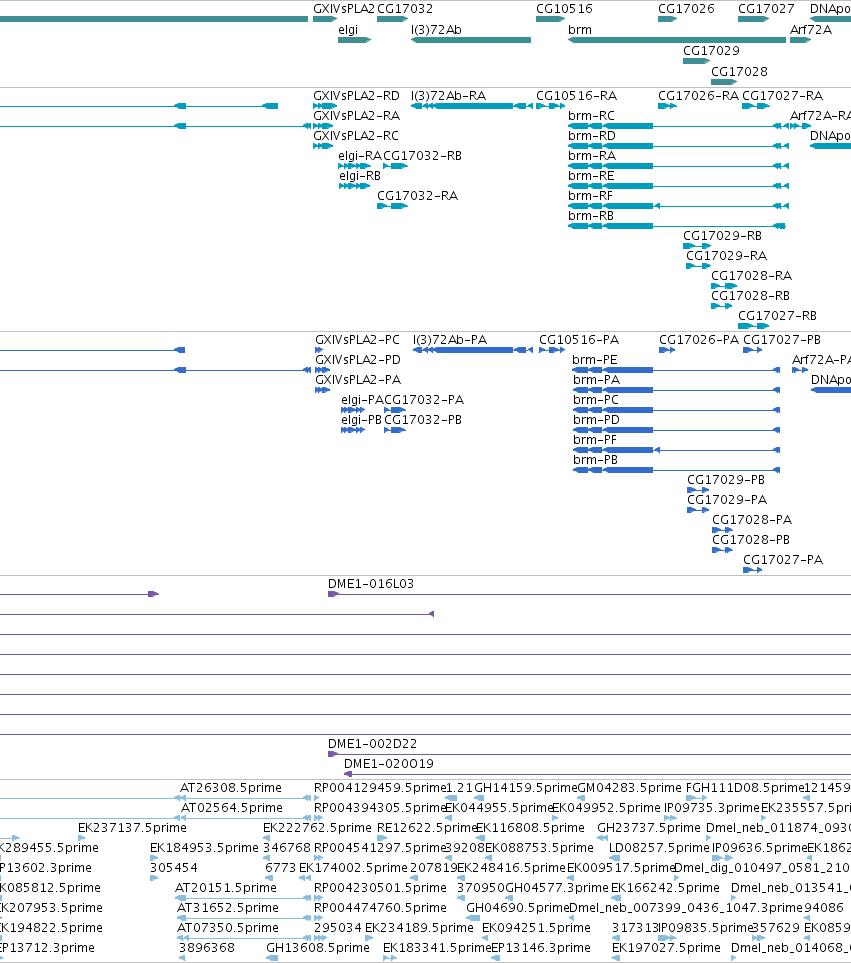
Task: Click the CG17032-RA transcript label
Action: click(418, 196)
